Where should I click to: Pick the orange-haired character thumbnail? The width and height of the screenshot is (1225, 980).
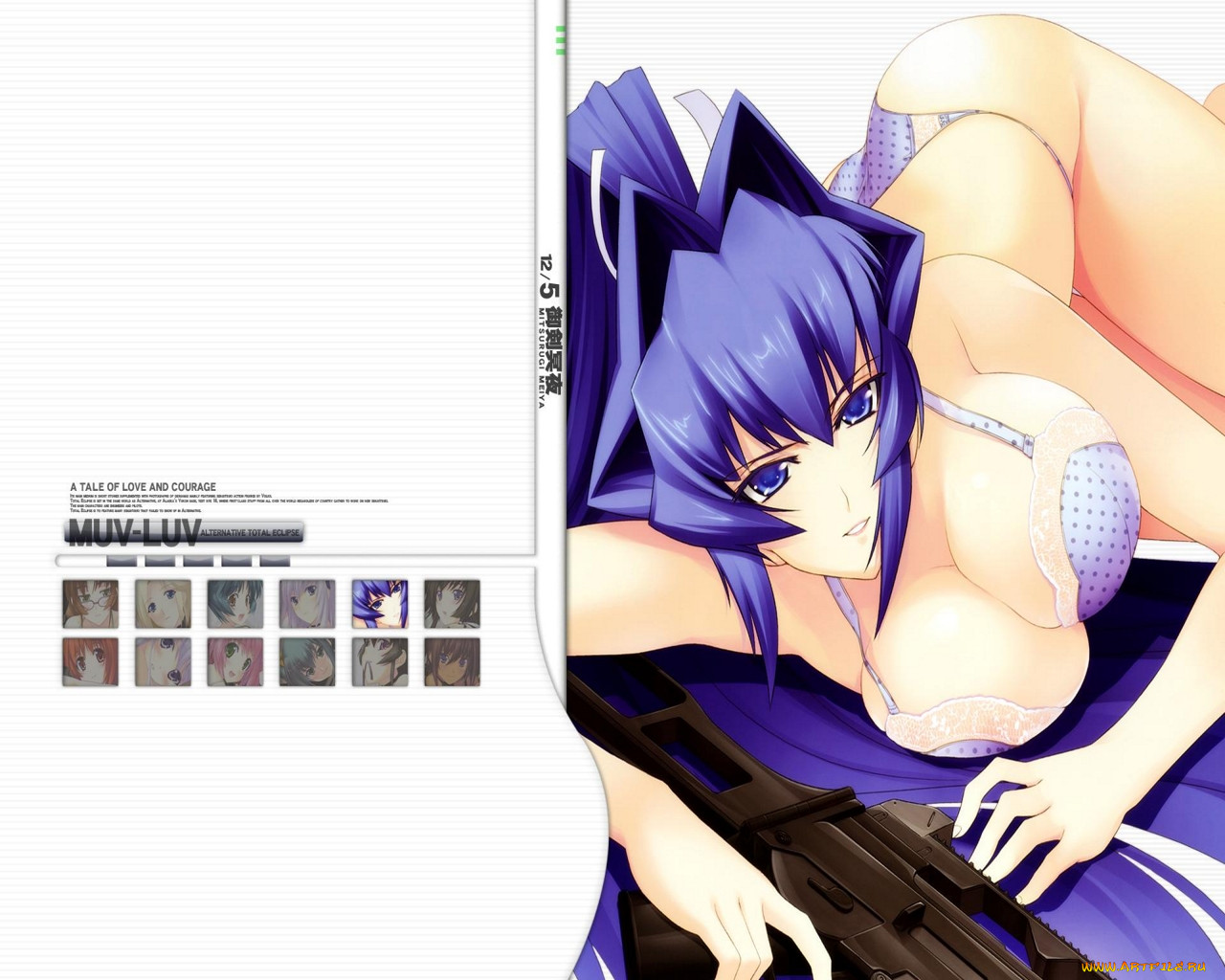pyautogui.click(x=91, y=662)
